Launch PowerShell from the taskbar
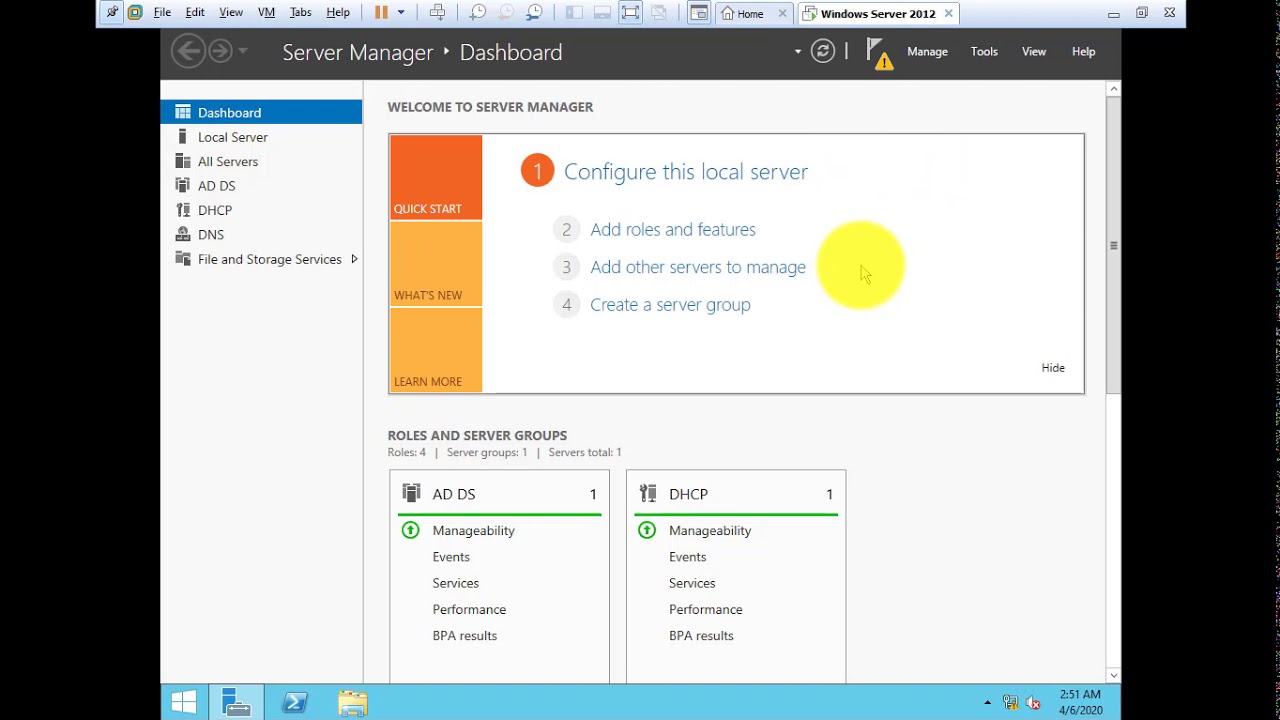 click(x=295, y=703)
